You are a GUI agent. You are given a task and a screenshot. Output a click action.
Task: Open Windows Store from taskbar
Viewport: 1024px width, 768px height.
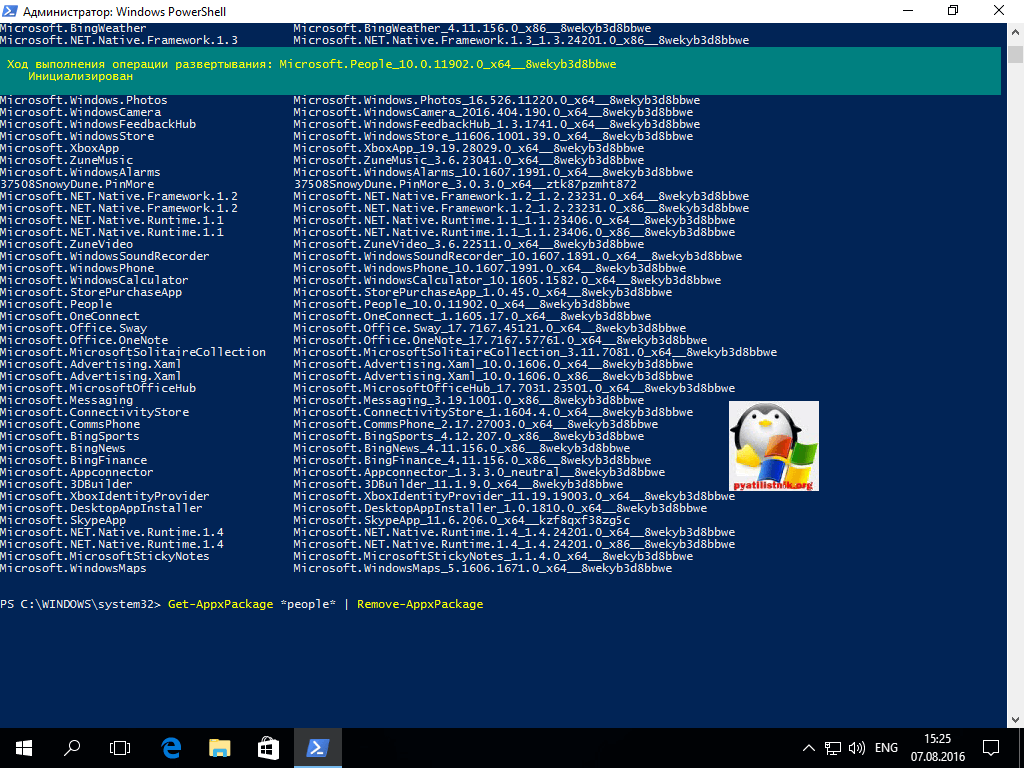coord(268,747)
